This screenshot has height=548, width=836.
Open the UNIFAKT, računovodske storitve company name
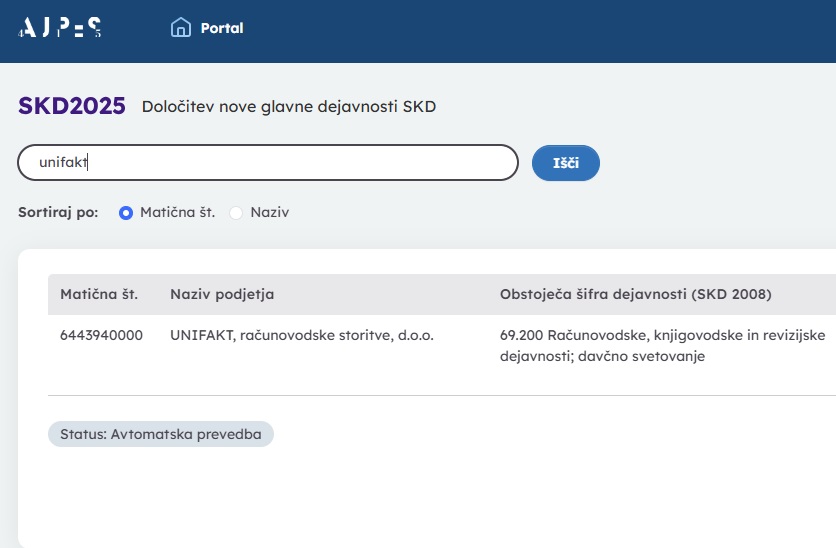[302, 335]
